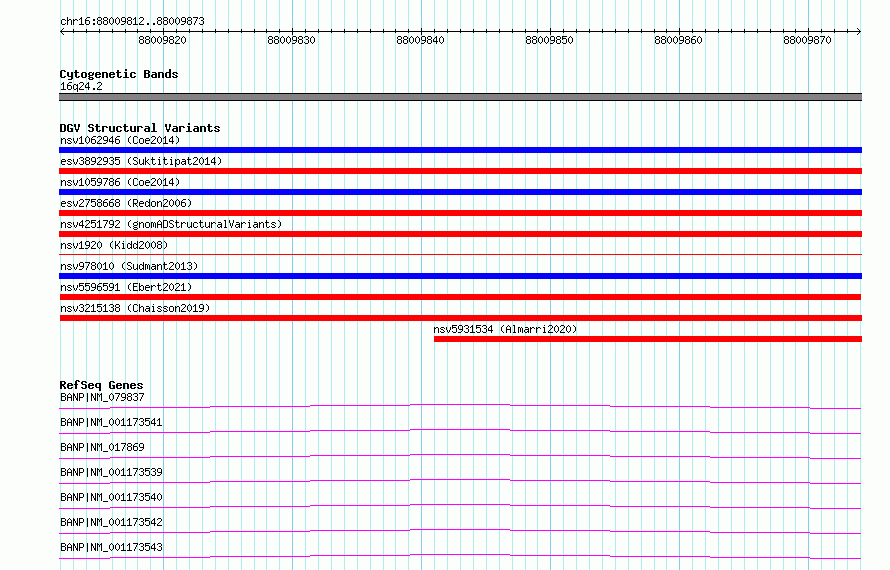Click the red bar under esv3892935
The image size is (890, 570).
click(x=460, y=171)
